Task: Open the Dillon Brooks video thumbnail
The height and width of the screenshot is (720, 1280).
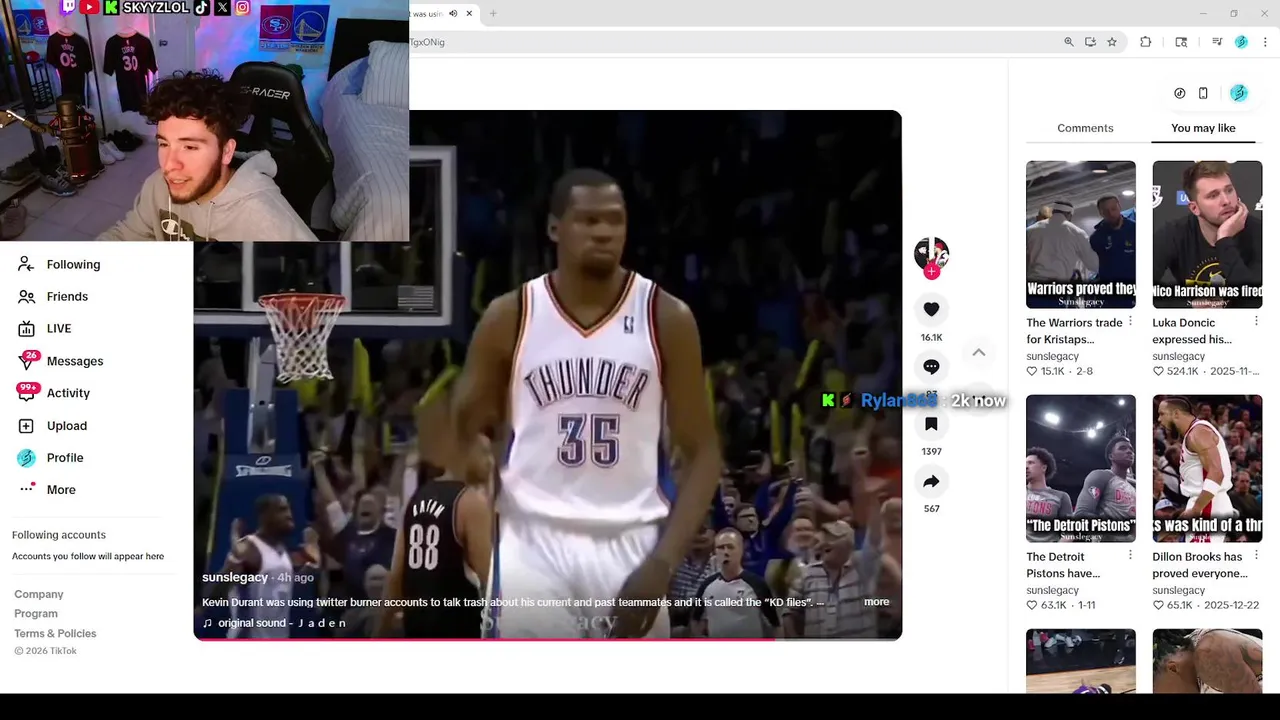Action: click(1207, 468)
